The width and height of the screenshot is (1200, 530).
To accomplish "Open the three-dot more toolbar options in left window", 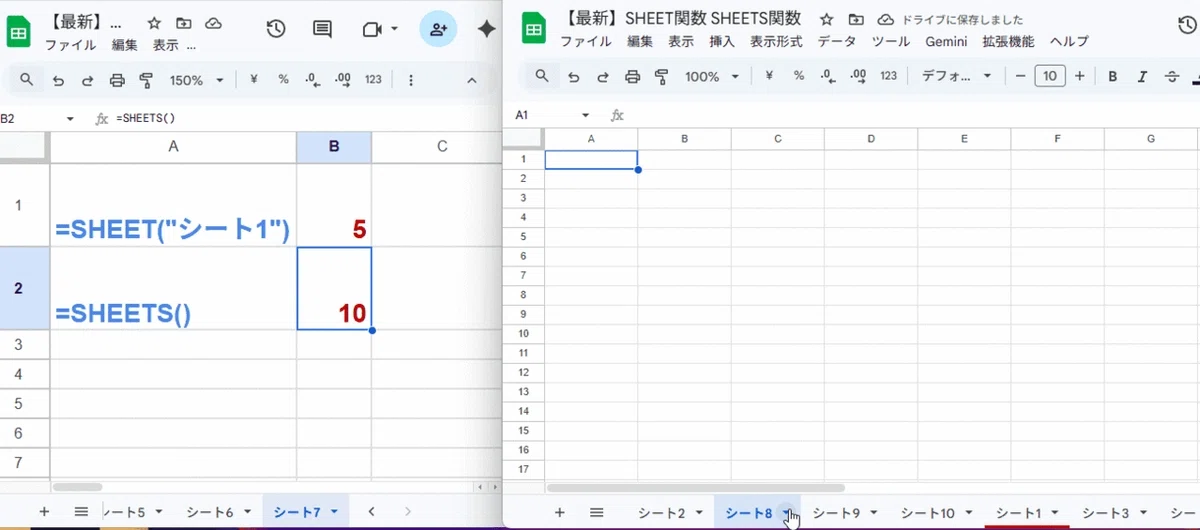I will point(411,80).
